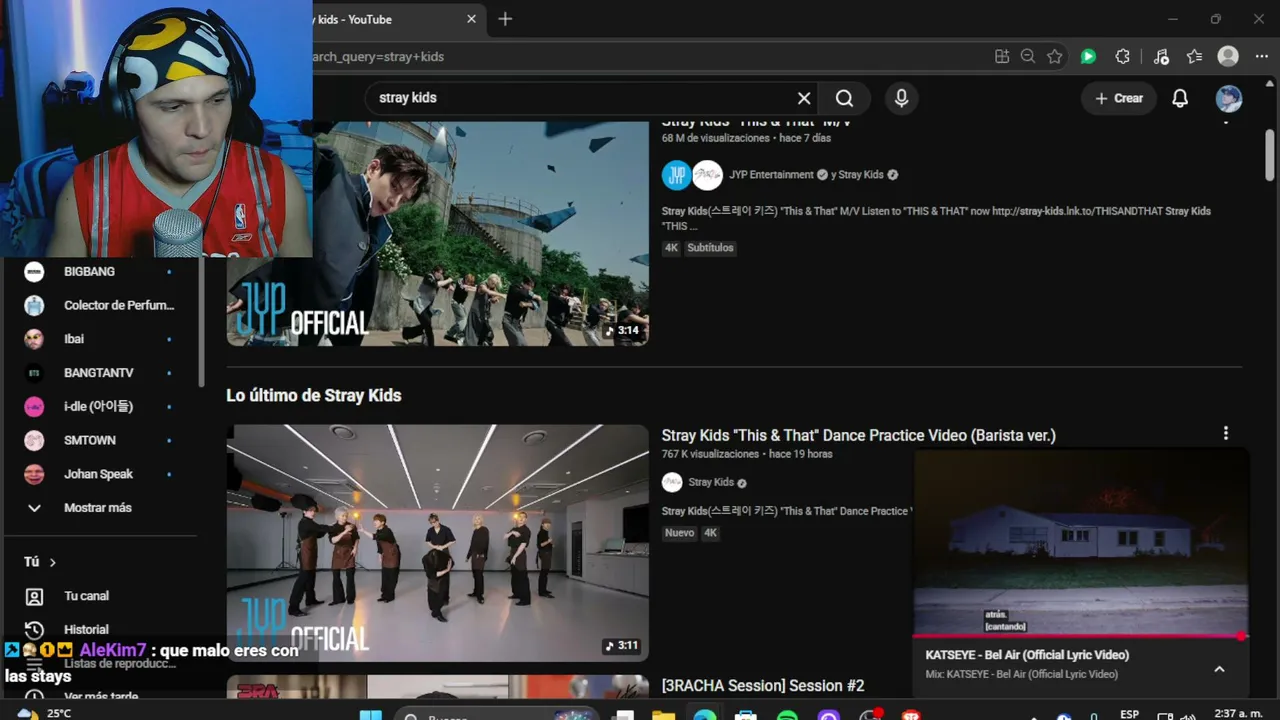Open the browser profile avatar
1280x720 pixels.
1228,57
